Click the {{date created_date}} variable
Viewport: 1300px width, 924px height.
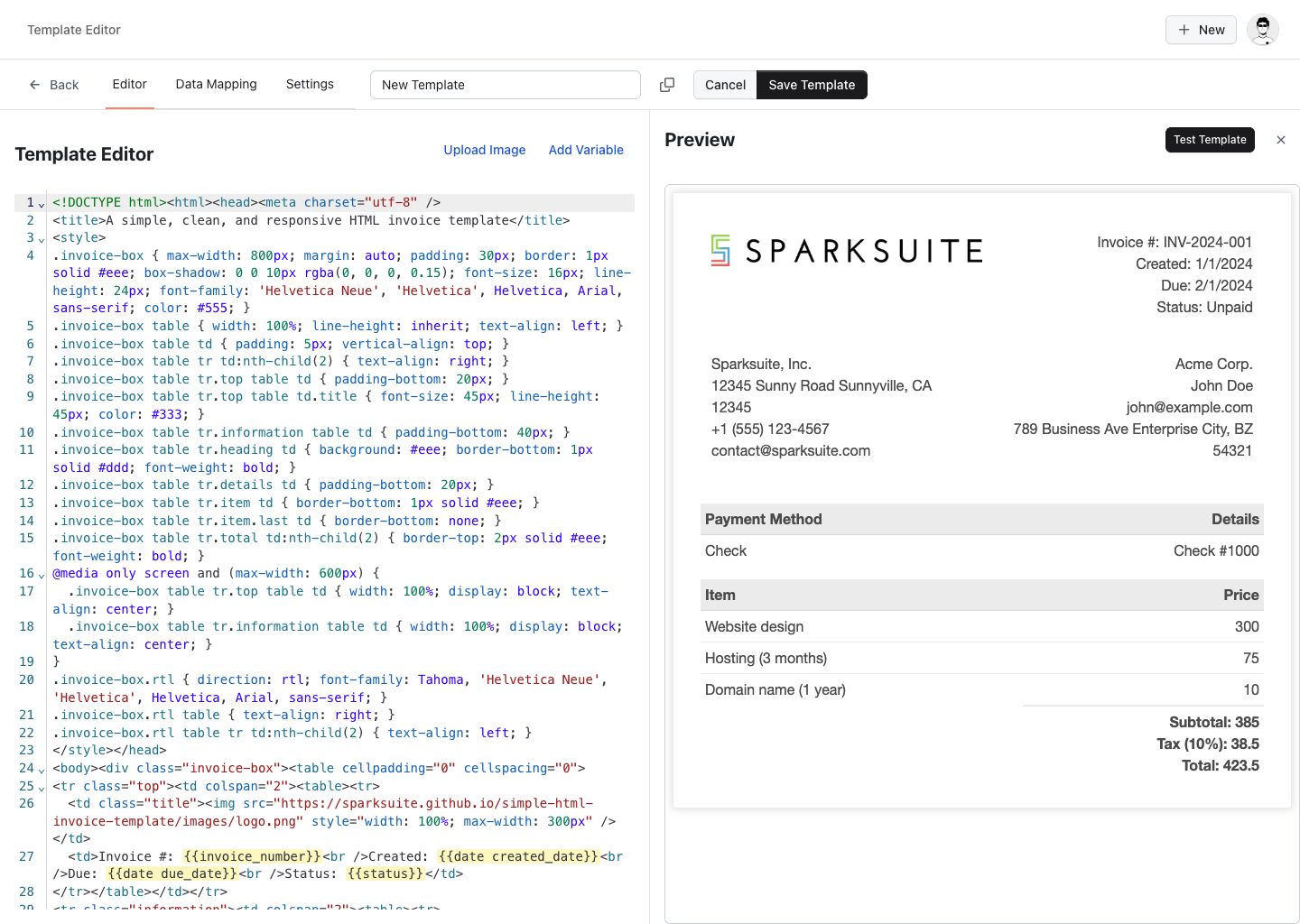[518, 856]
